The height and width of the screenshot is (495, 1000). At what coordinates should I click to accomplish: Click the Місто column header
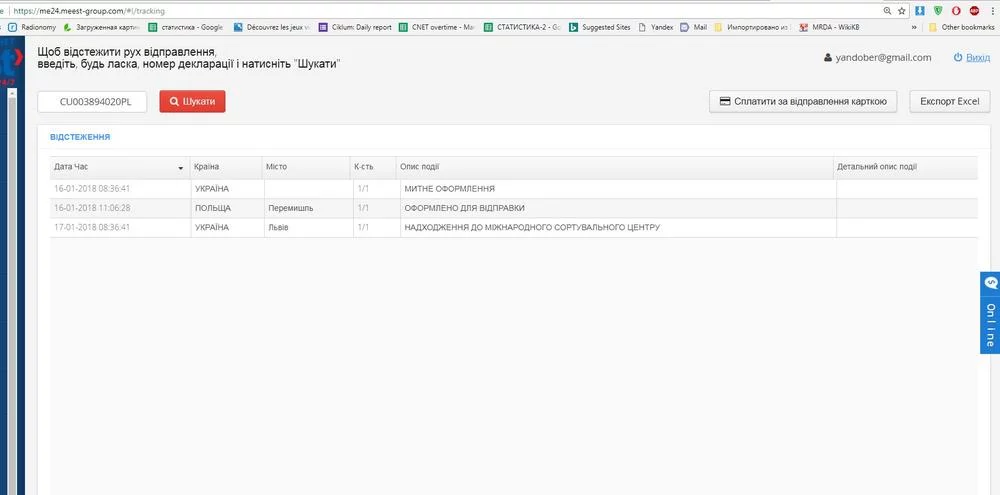[x=306, y=166]
